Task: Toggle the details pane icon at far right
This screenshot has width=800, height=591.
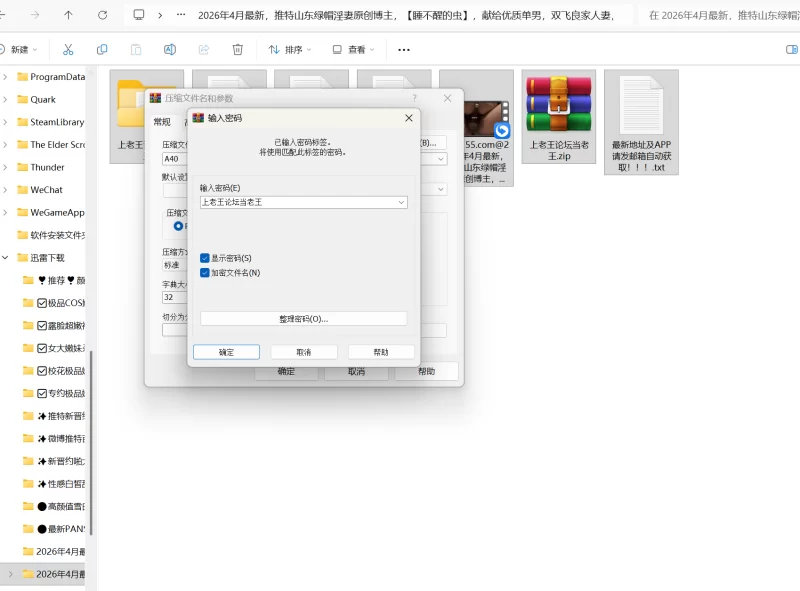Action: pos(791,50)
